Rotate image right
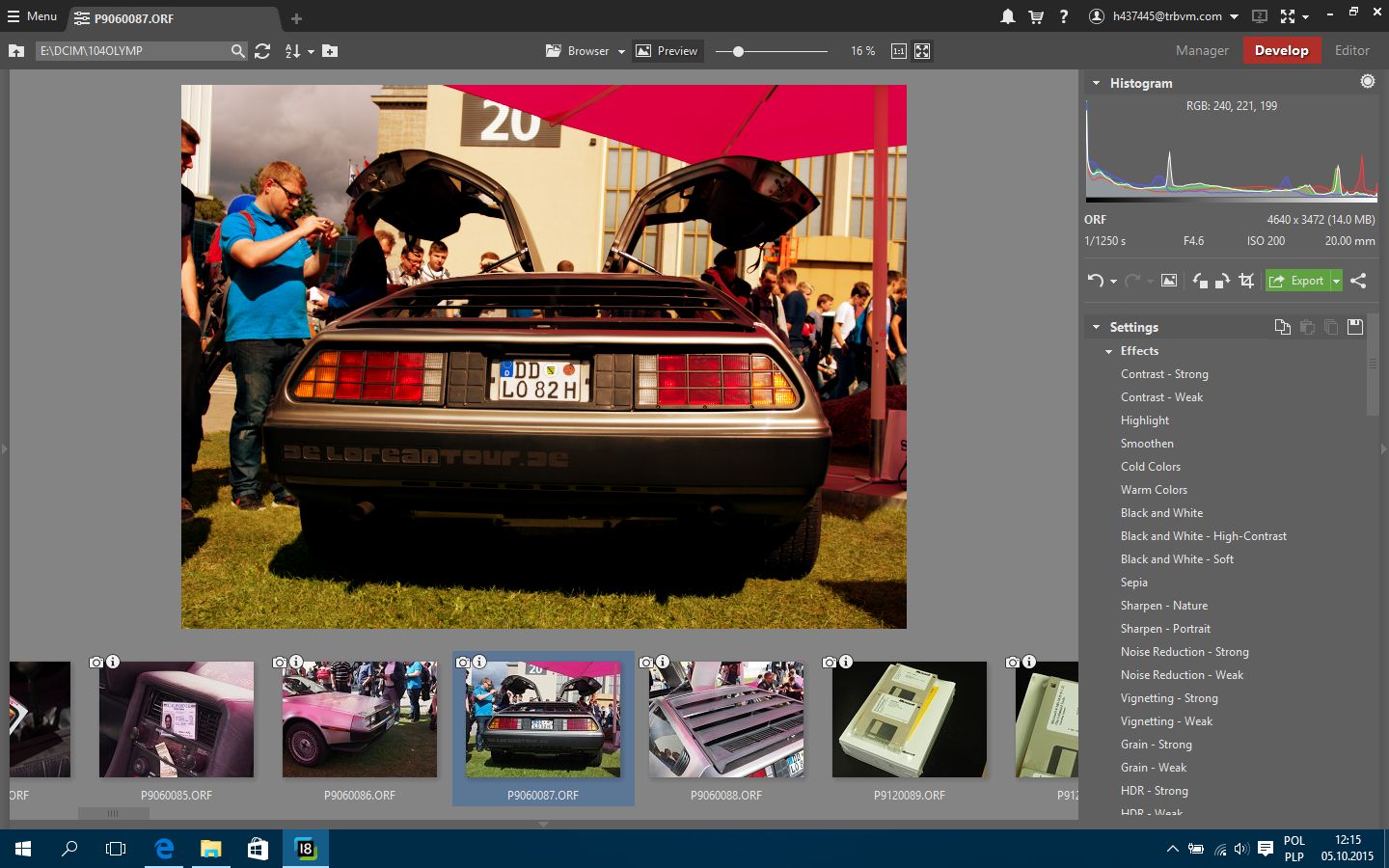The width and height of the screenshot is (1389, 868). pyautogui.click(x=1221, y=281)
